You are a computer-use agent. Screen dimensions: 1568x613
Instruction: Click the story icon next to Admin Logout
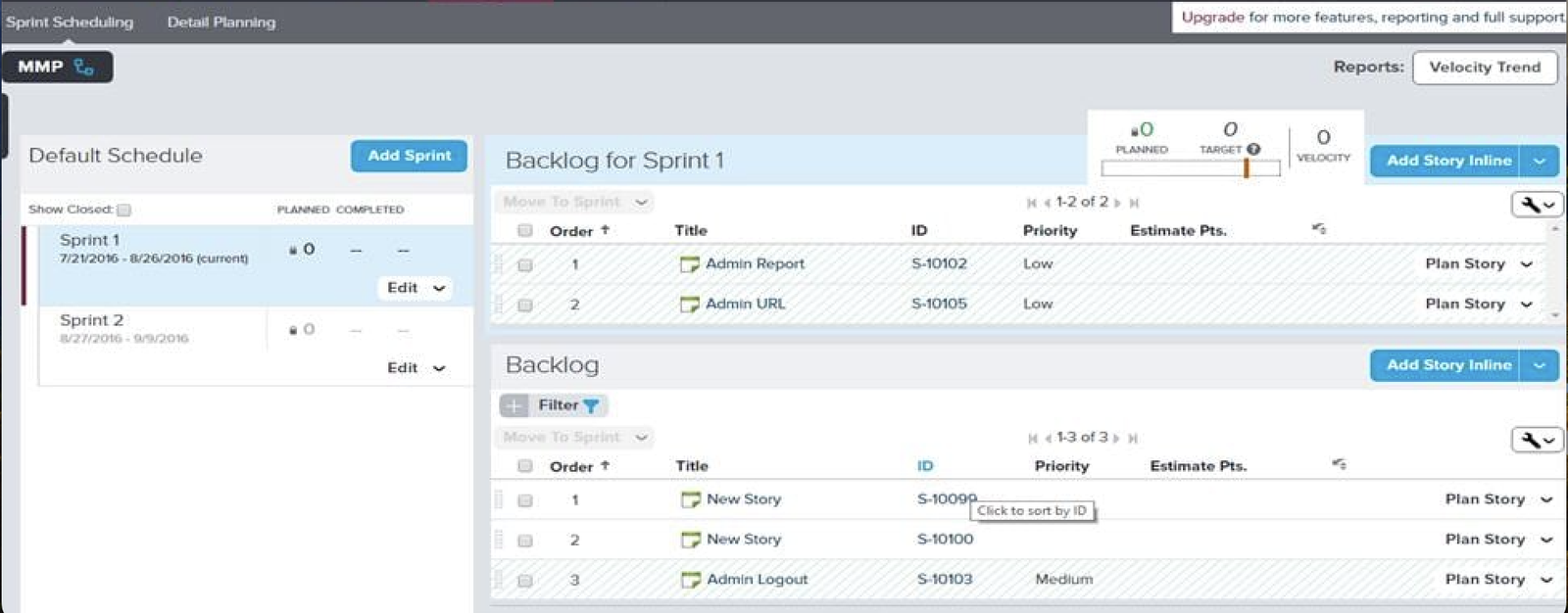click(x=691, y=580)
